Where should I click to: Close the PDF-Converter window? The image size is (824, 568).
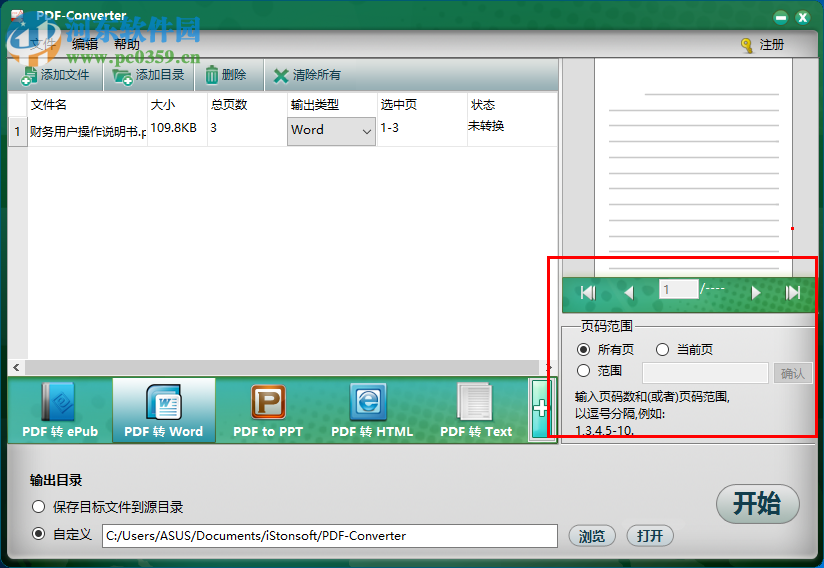tap(802, 18)
